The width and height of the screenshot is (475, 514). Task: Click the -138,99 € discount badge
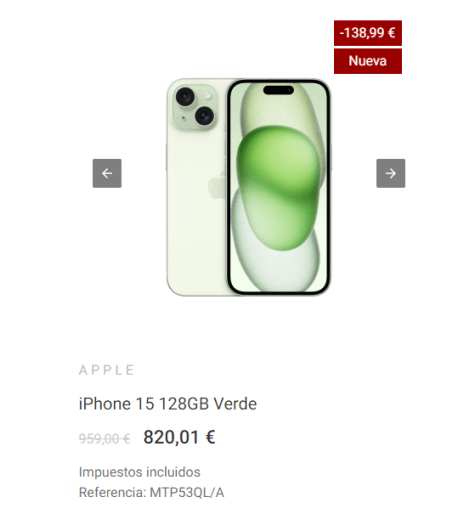(x=368, y=33)
